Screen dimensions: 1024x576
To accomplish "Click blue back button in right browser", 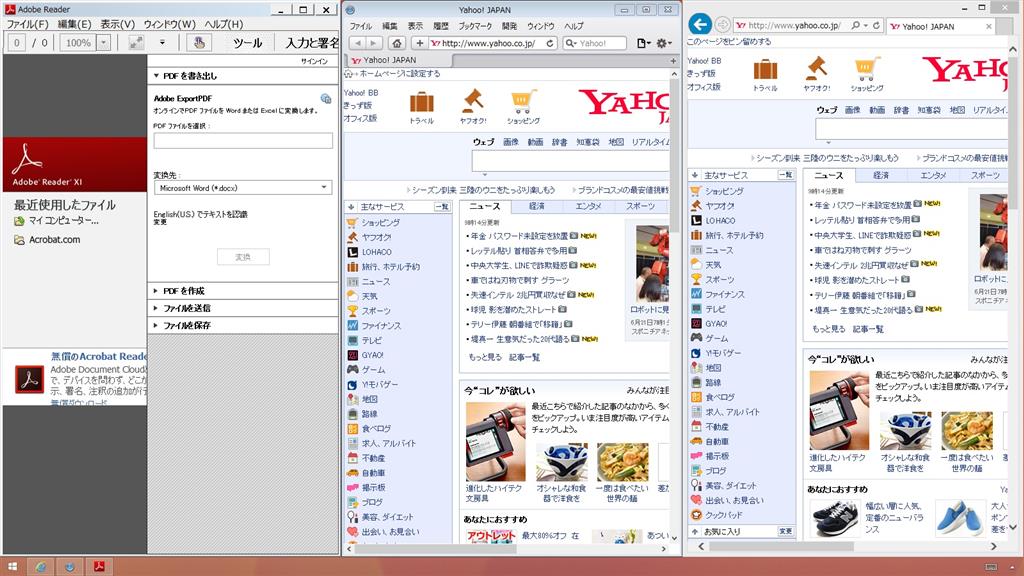I will [699, 25].
